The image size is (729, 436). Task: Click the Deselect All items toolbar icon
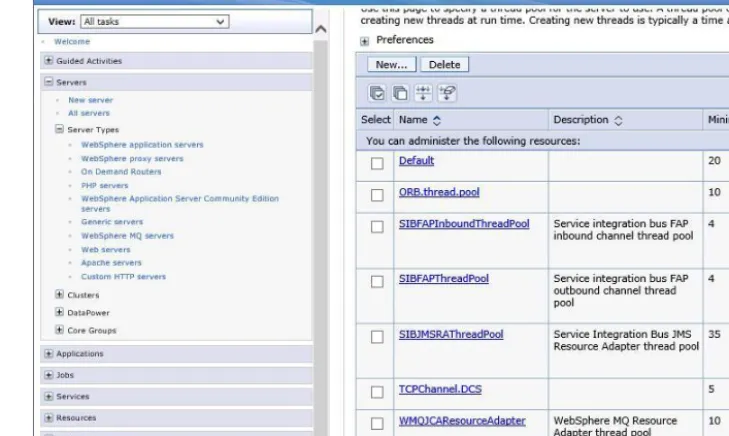click(x=400, y=93)
